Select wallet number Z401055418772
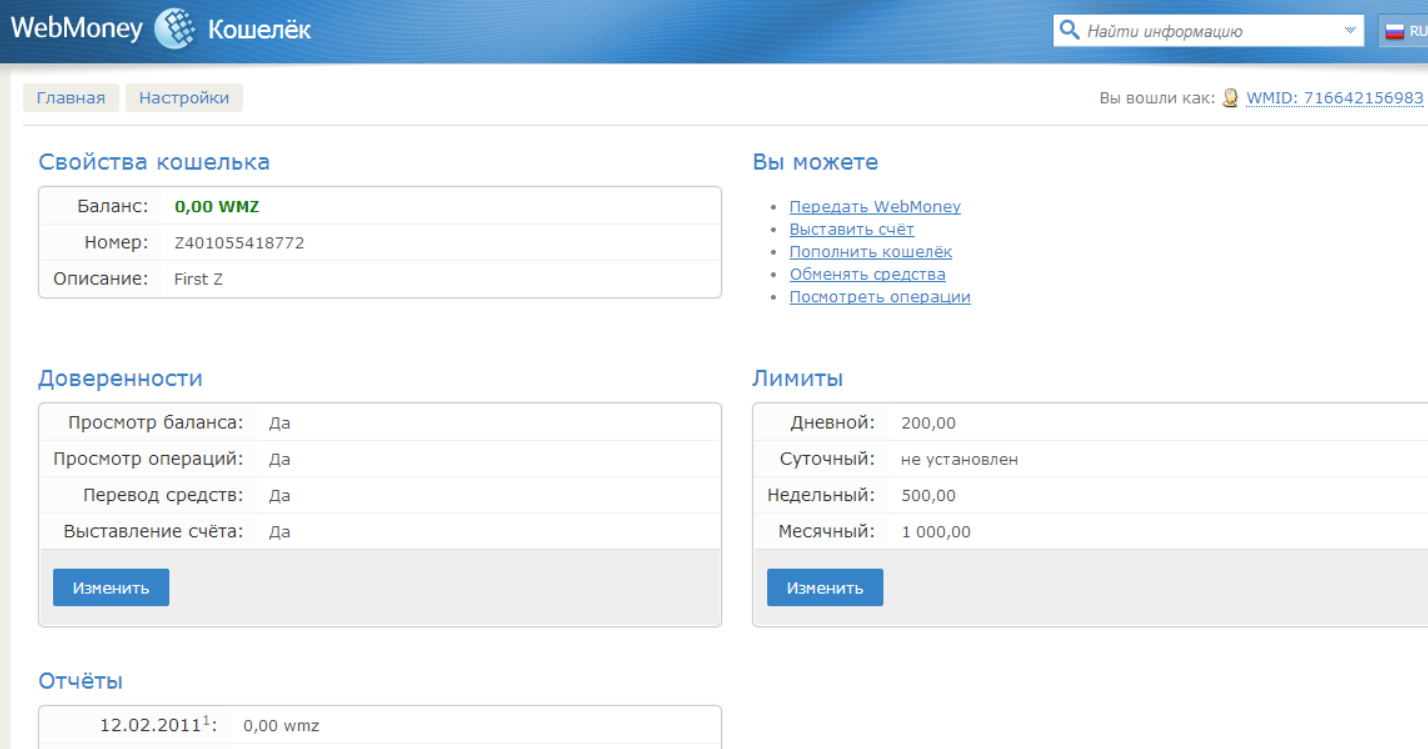1428x749 pixels. coord(239,243)
